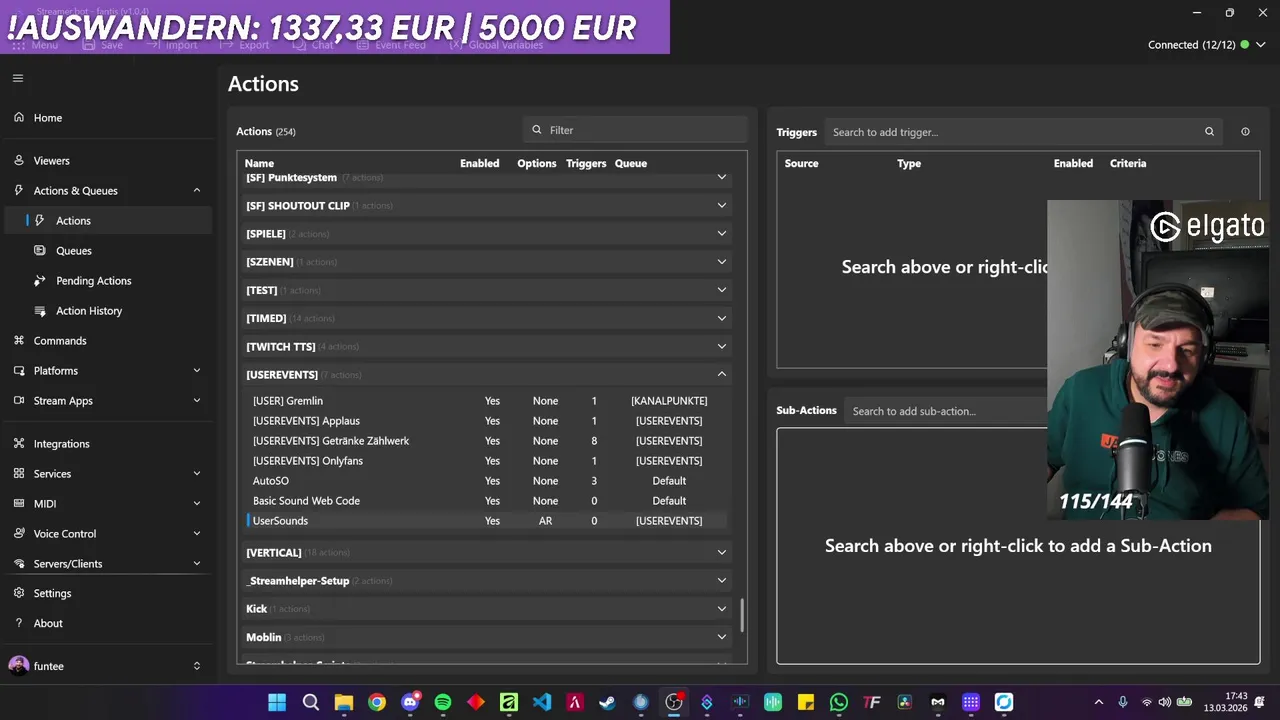This screenshot has width=1280, height=720.
Task: Expand the Voice Control sidebar section
Action: tap(196, 533)
